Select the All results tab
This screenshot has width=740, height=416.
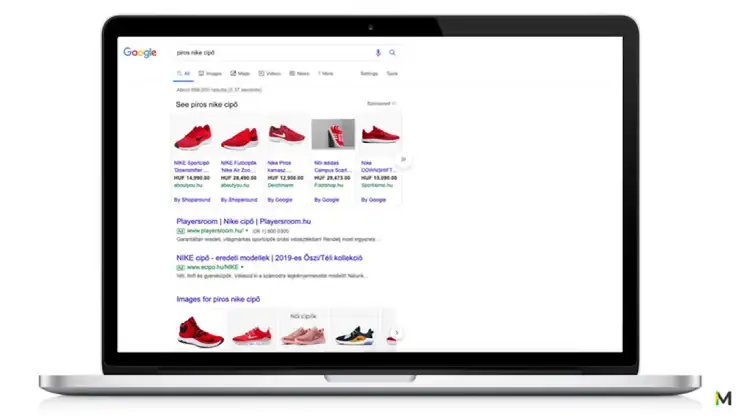[183, 74]
